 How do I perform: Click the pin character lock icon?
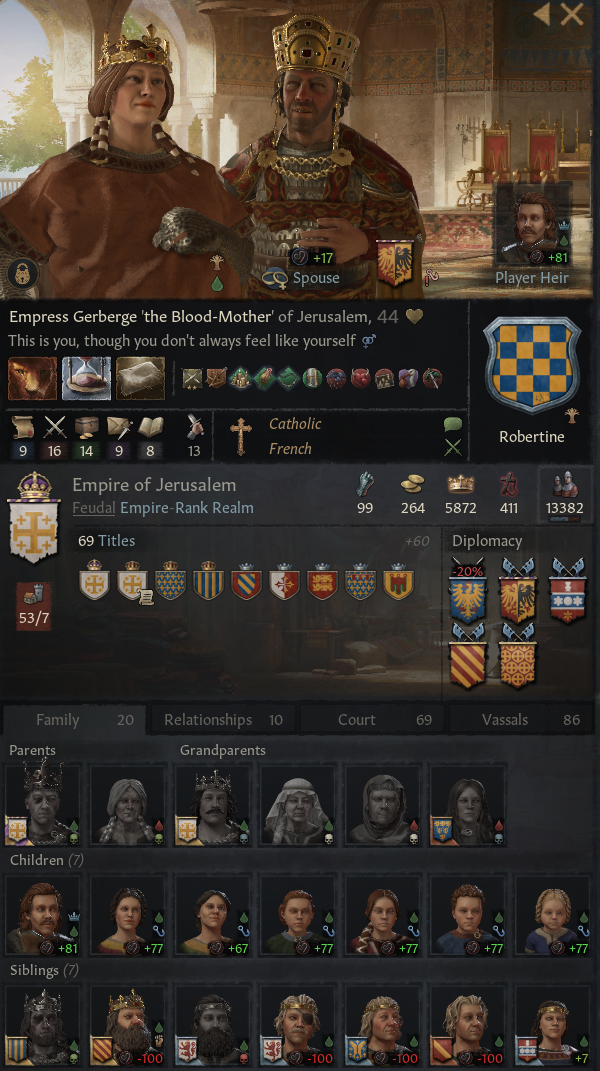point(21,274)
